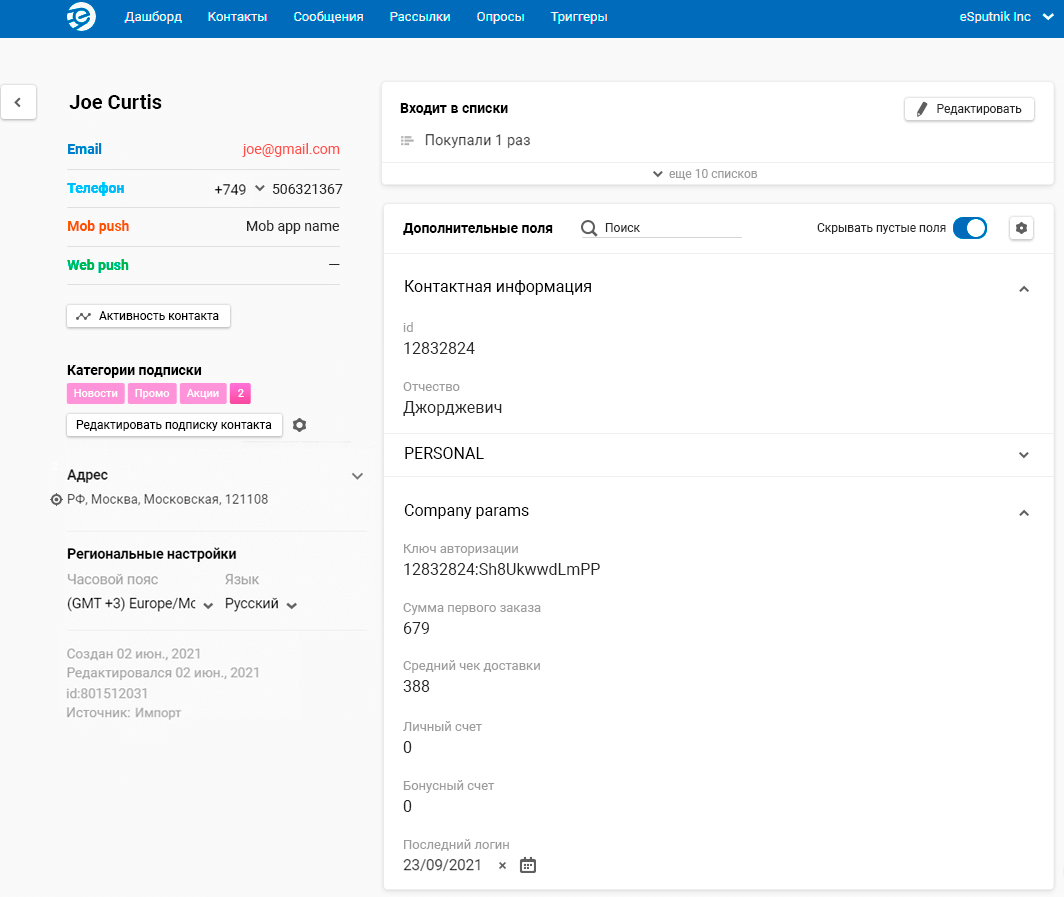Select the Акции subscription tag
The width and height of the screenshot is (1064, 897).
point(203,393)
